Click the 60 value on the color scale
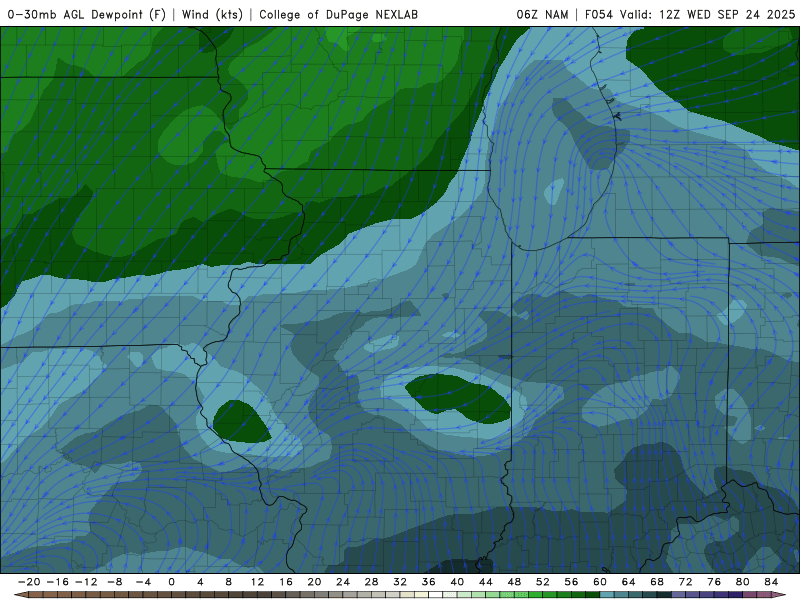This screenshot has width=800, height=600. (x=600, y=582)
